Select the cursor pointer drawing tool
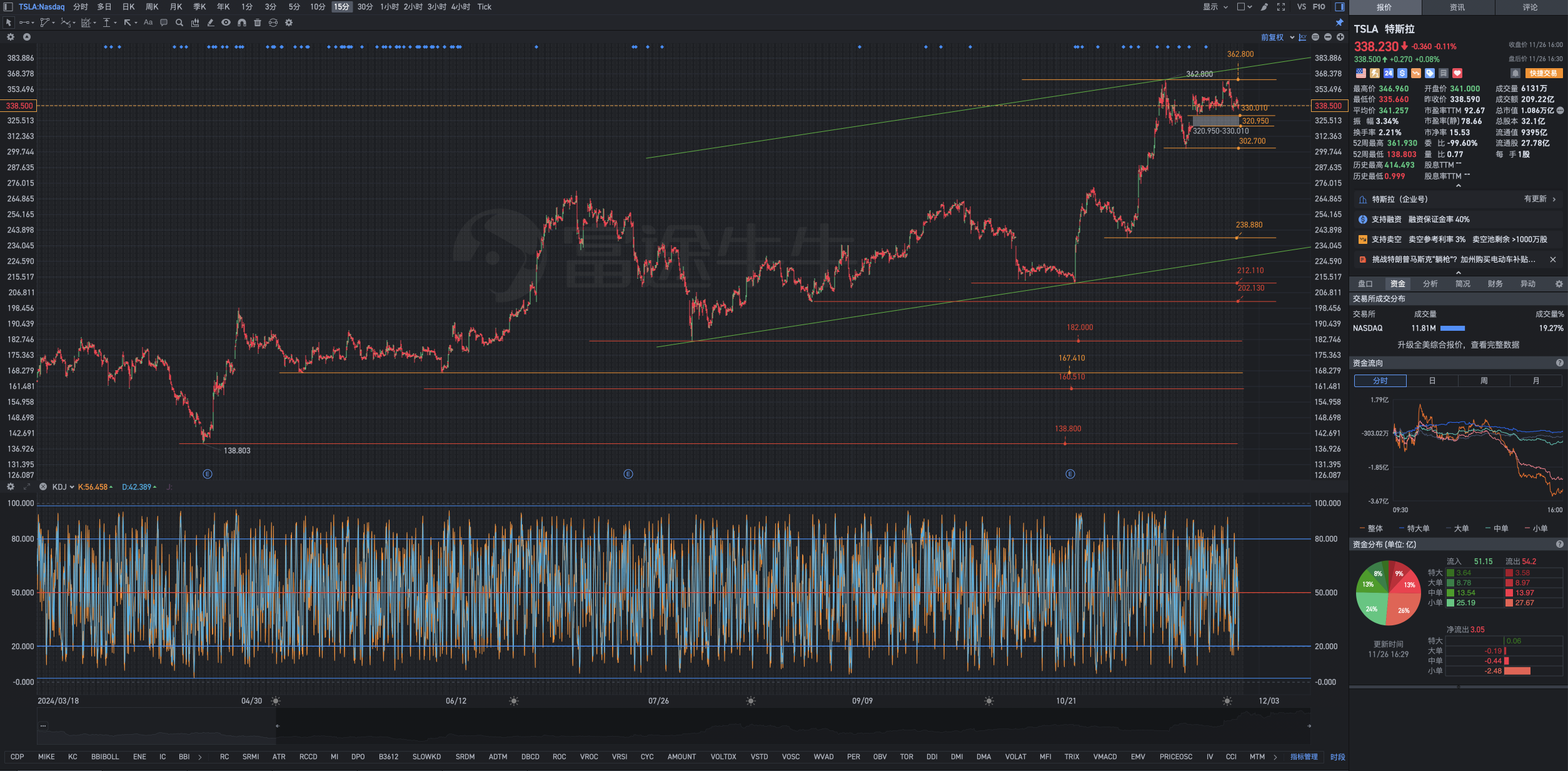The width and height of the screenshot is (1568, 771). (x=8, y=23)
